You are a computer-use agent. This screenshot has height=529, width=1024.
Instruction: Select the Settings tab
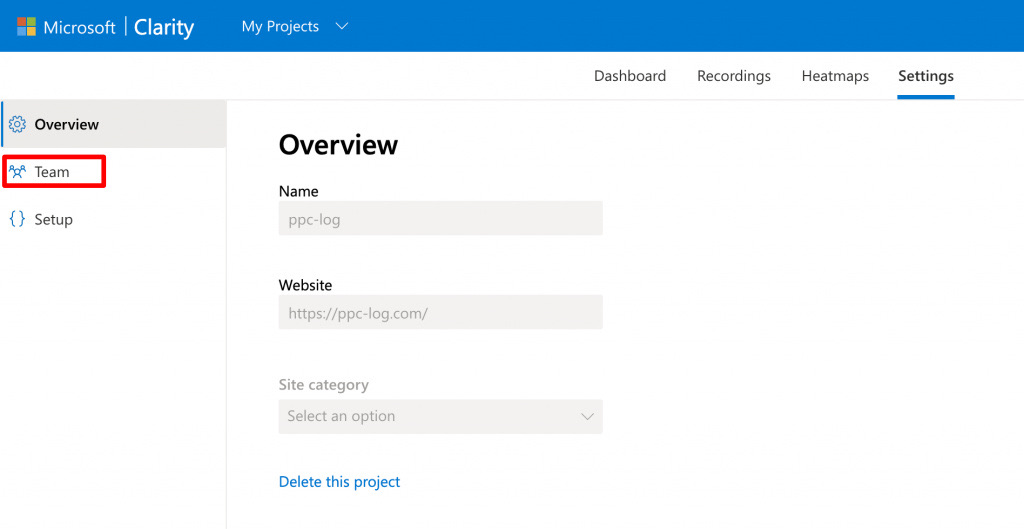[x=925, y=76]
